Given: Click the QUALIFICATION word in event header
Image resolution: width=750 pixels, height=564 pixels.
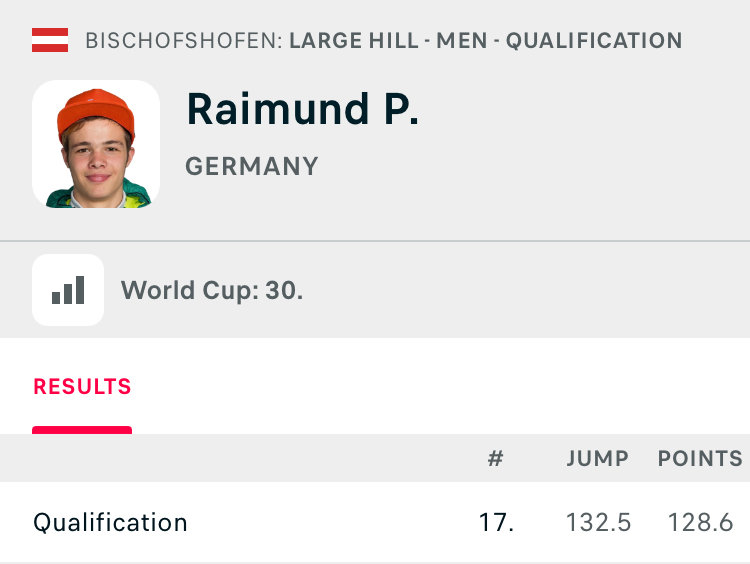Looking at the screenshot, I should click(594, 41).
